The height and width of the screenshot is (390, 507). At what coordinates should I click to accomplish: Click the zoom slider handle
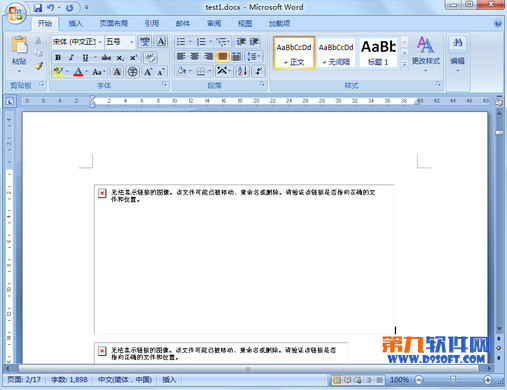click(x=453, y=380)
